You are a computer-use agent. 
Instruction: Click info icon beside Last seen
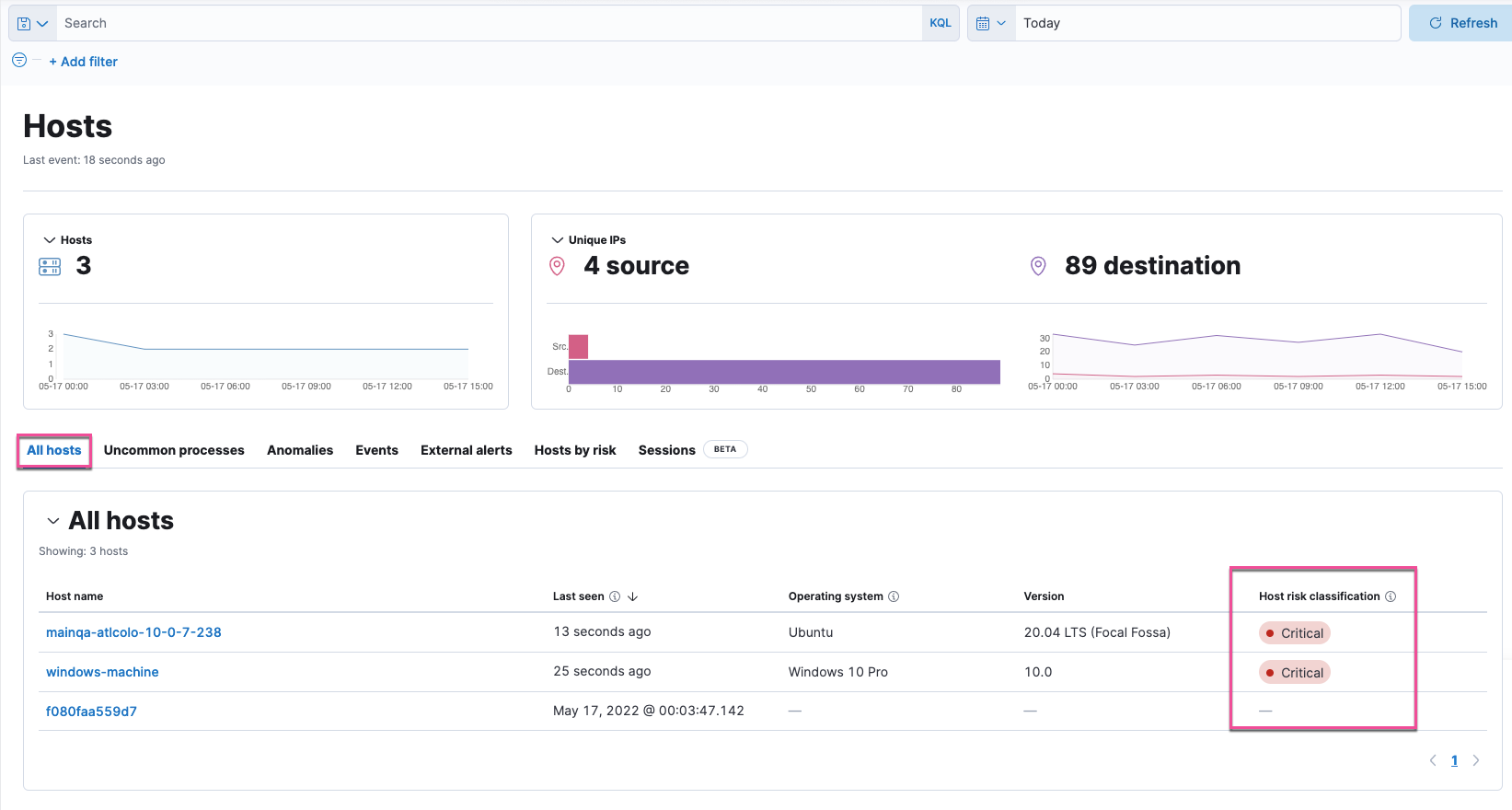point(615,596)
